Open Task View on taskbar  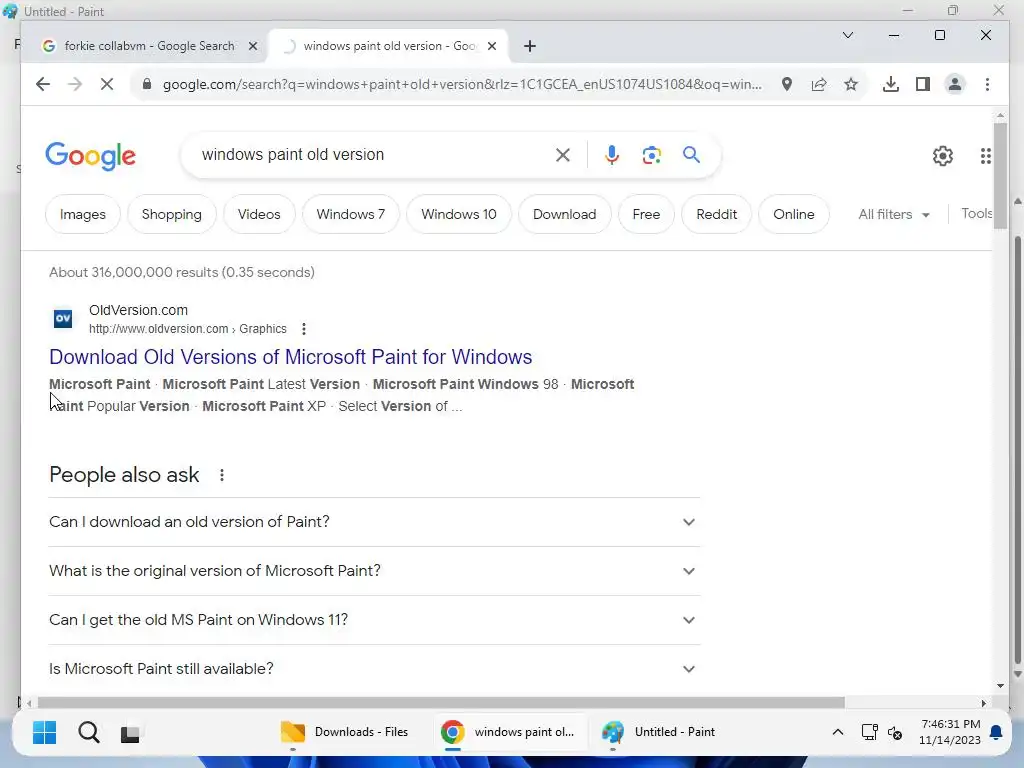pyautogui.click(x=130, y=733)
